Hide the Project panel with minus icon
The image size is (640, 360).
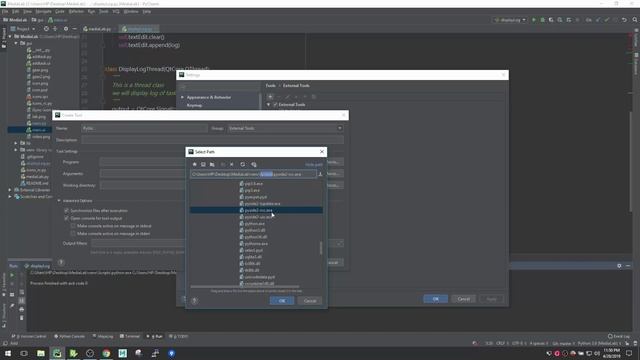pos(75,29)
